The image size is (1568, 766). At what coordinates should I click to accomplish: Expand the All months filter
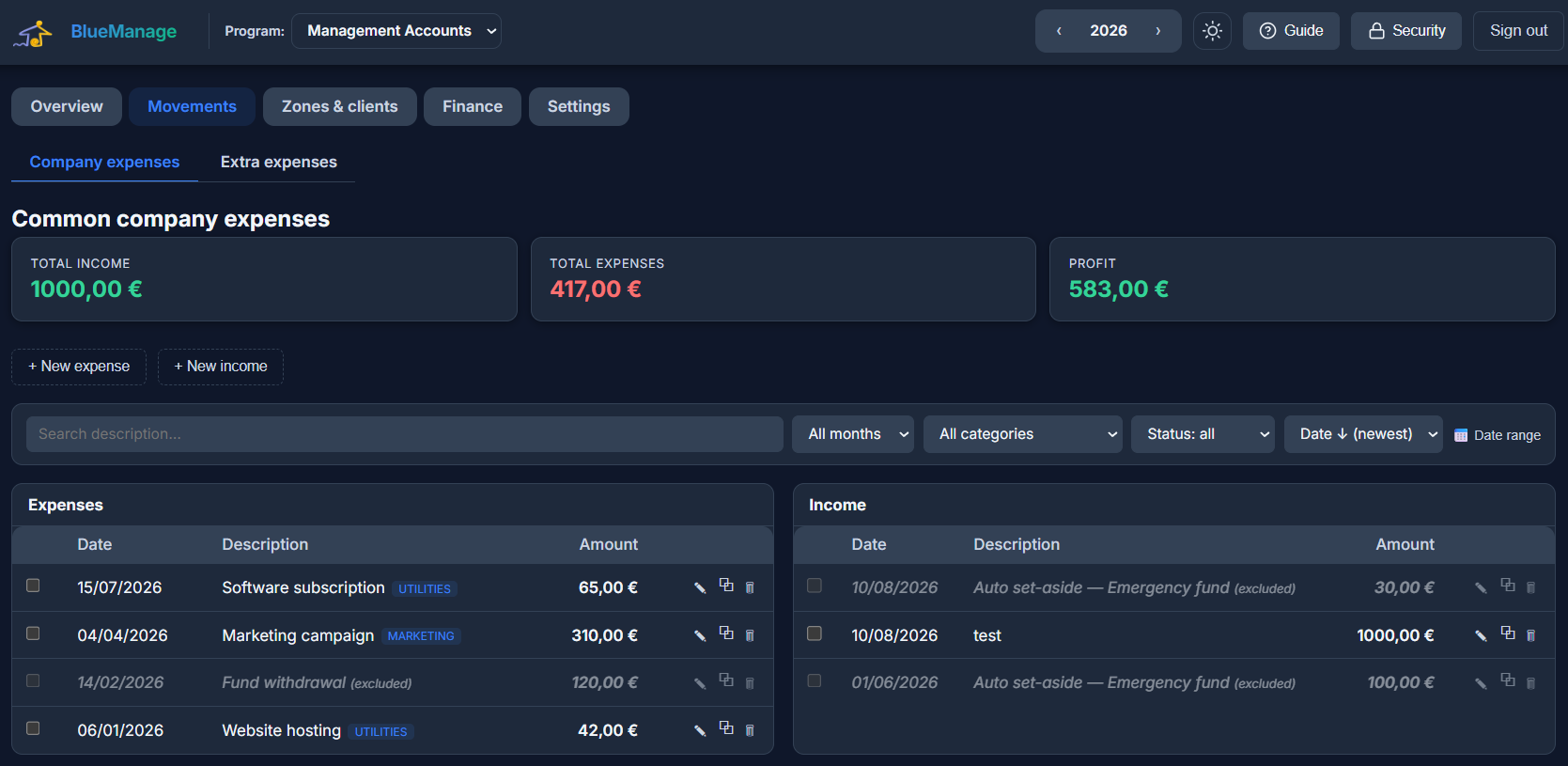click(x=853, y=434)
